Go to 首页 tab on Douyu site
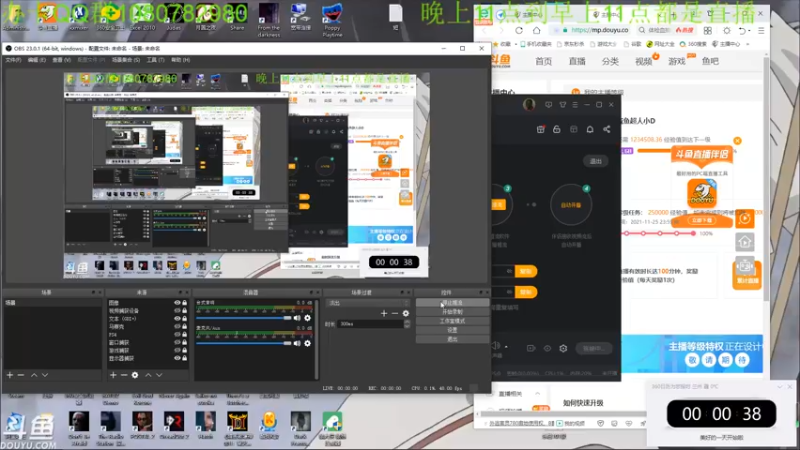The width and height of the screenshot is (800, 450). pos(543,61)
